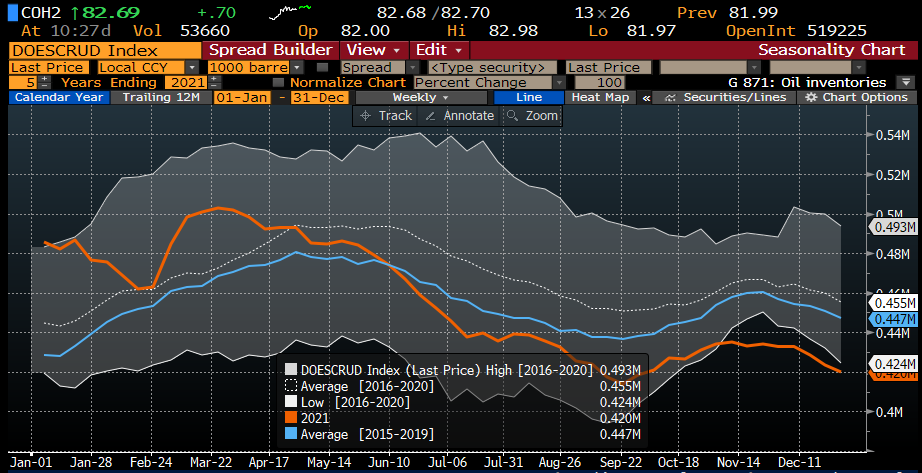This screenshot has width=922, height=473.
Task: Click the 31-Dec end date field
Action: (x=319, y=98)
